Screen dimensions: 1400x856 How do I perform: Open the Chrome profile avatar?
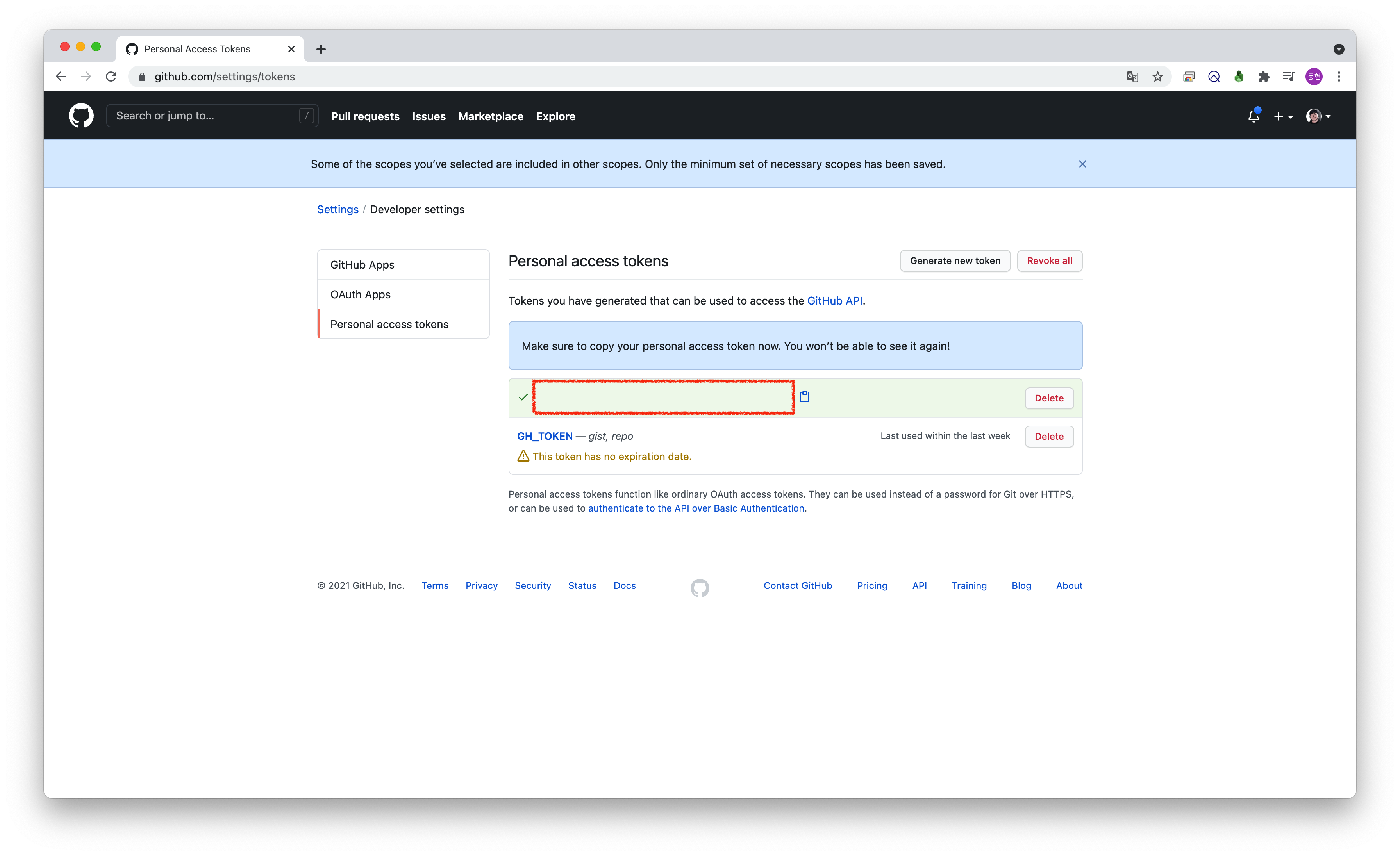(1314, 77)
